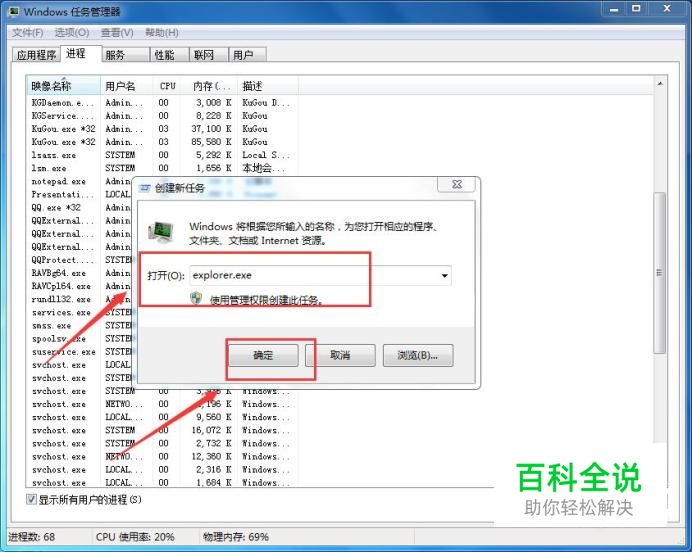Select the lsass.exe process

click(161, 155)
